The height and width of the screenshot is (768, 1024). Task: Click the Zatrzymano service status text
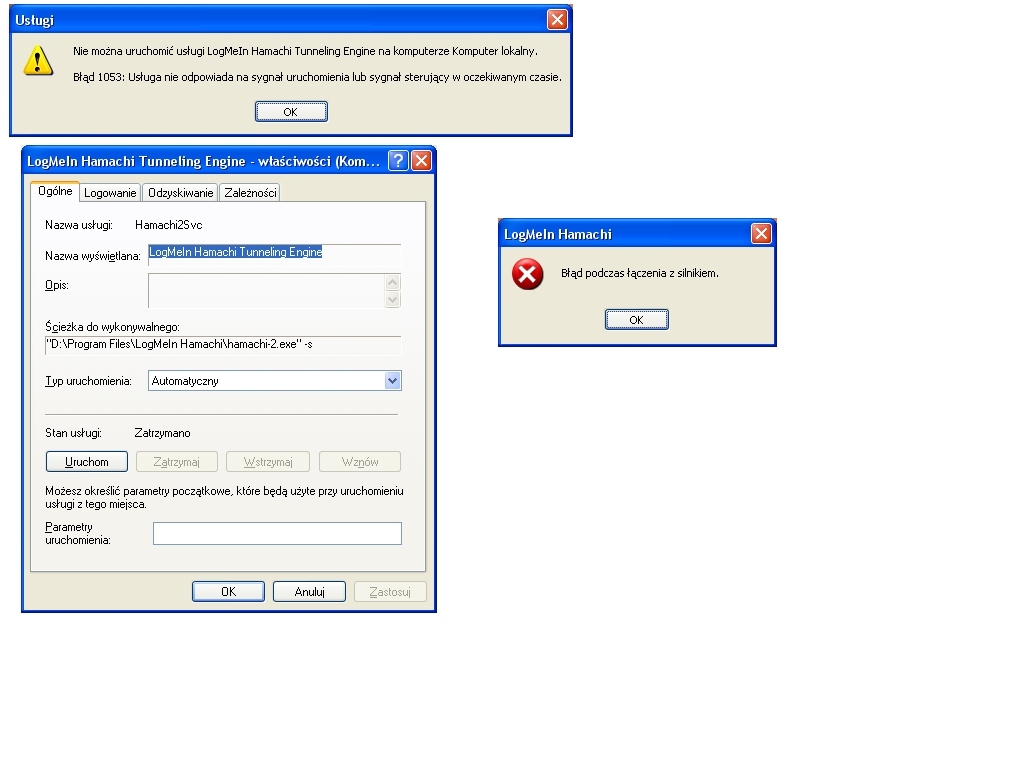(x=163, y=433)
